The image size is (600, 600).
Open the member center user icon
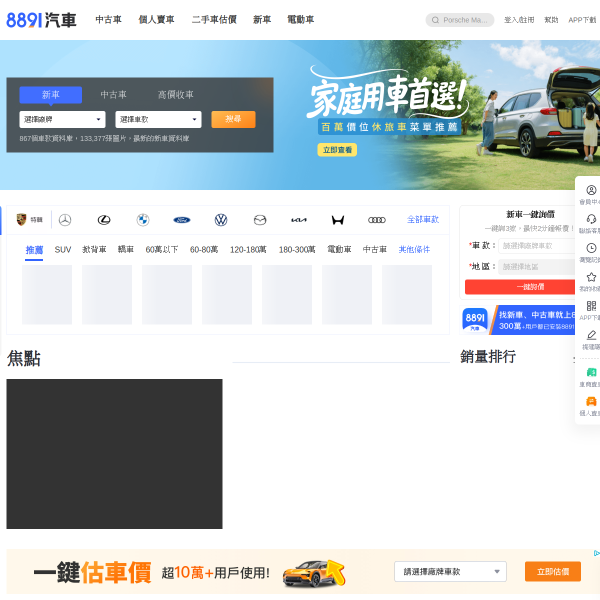(x=591, y=190)
